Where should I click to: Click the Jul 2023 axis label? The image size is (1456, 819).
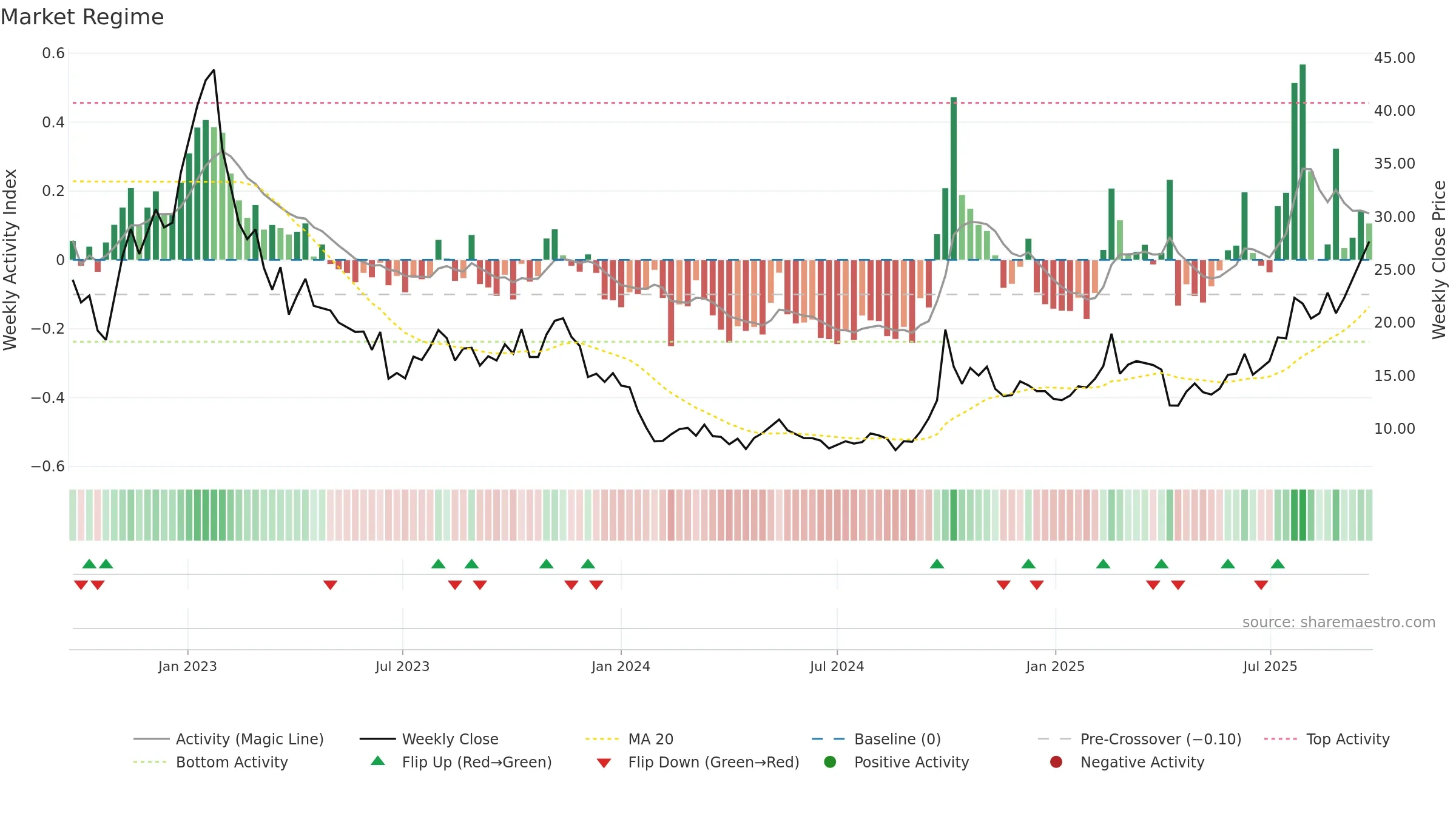pos(402,666)
